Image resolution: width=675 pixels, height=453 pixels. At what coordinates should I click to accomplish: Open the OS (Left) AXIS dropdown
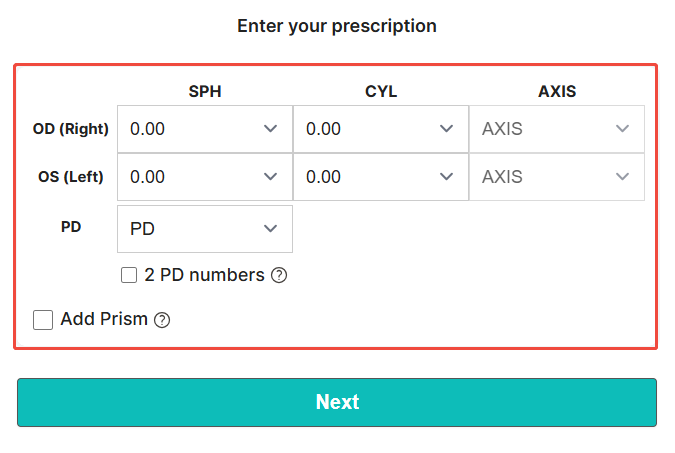[x=557, y=177]
